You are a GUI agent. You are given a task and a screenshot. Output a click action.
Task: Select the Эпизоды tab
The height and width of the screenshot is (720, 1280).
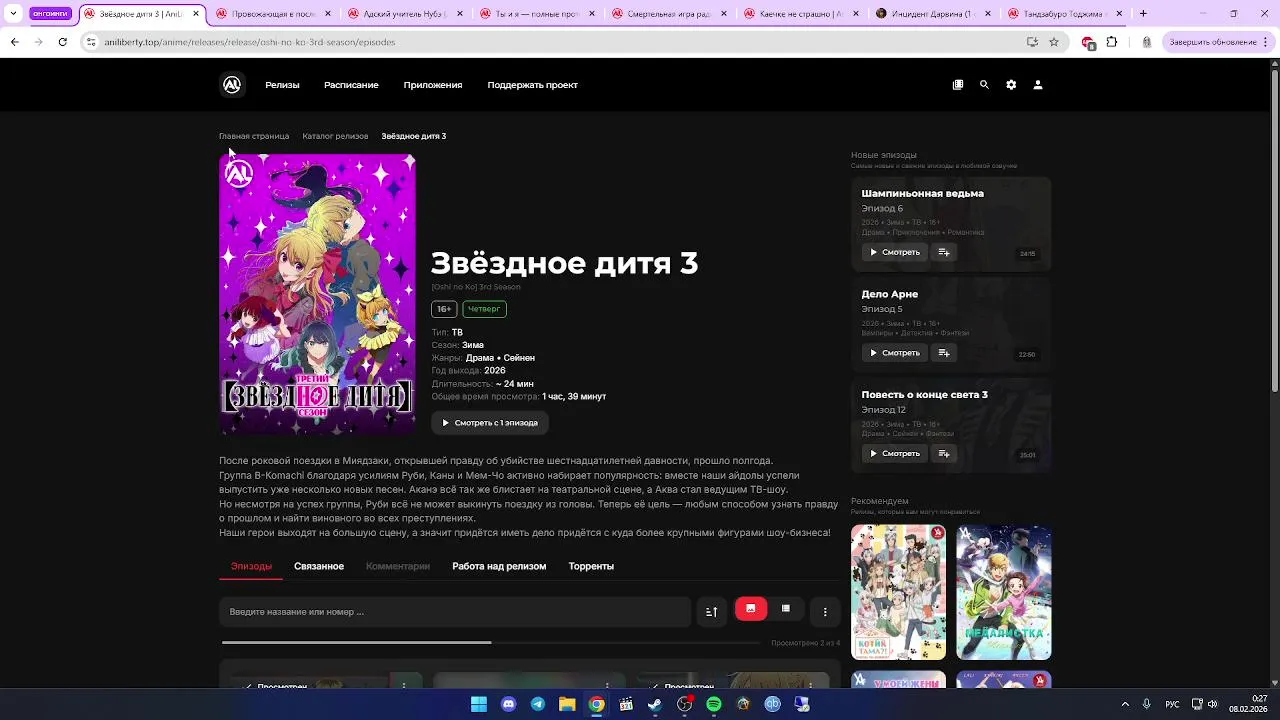251,566
